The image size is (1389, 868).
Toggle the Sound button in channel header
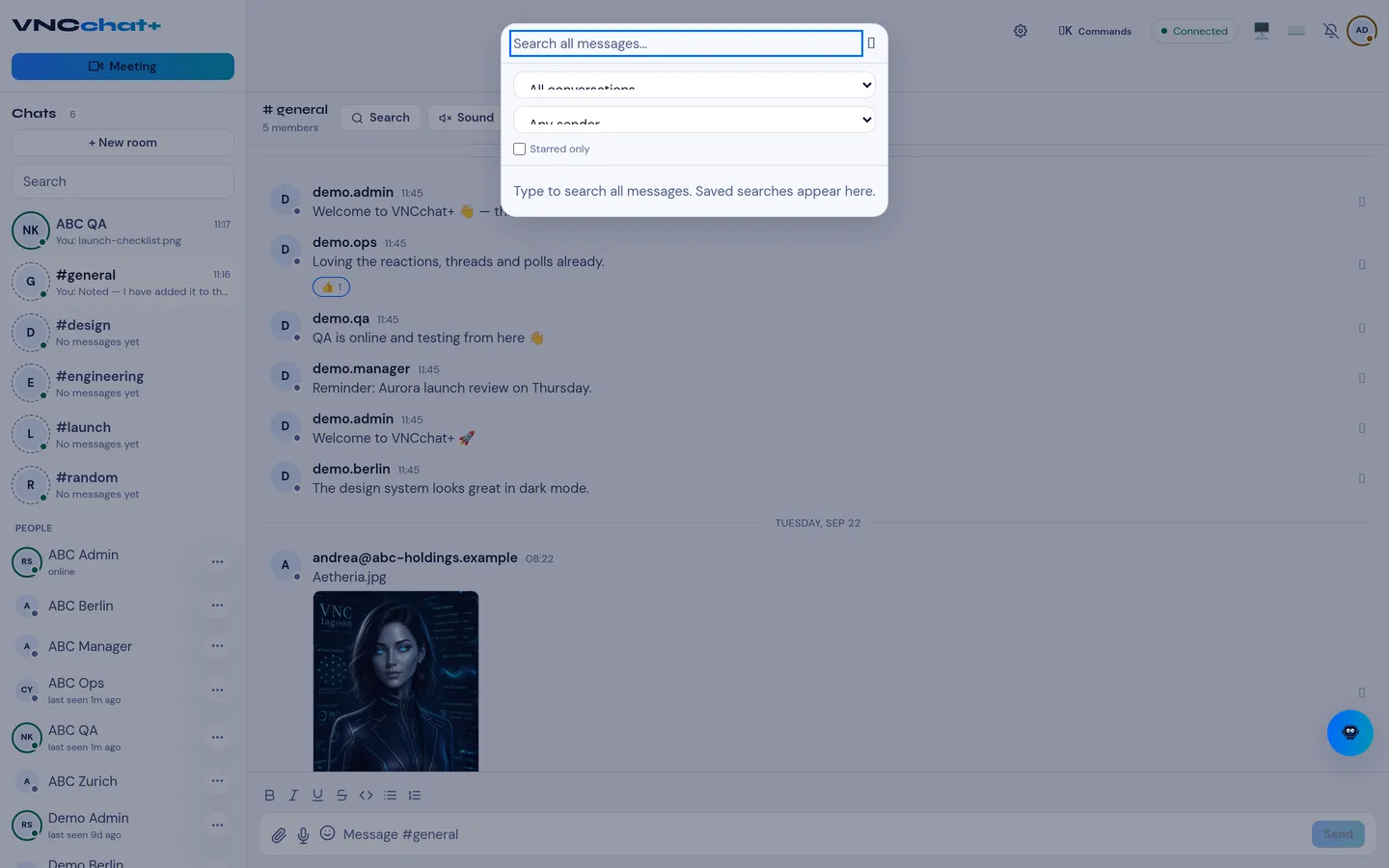tap(466, 118)
